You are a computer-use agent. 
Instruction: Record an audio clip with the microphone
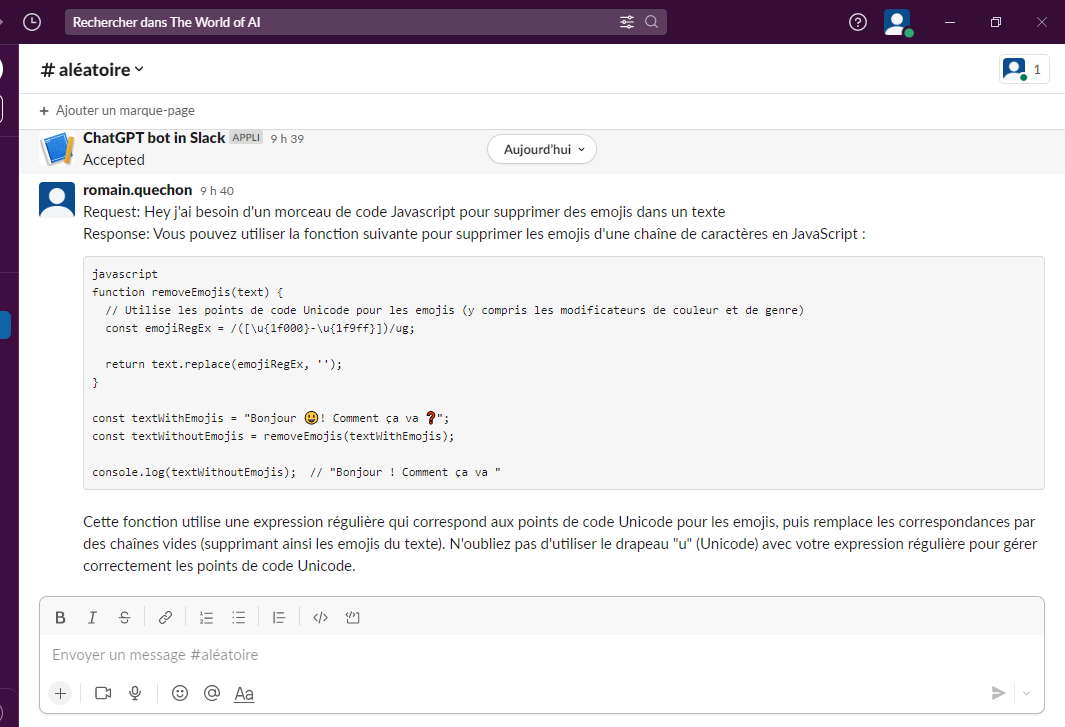[135, 693]
